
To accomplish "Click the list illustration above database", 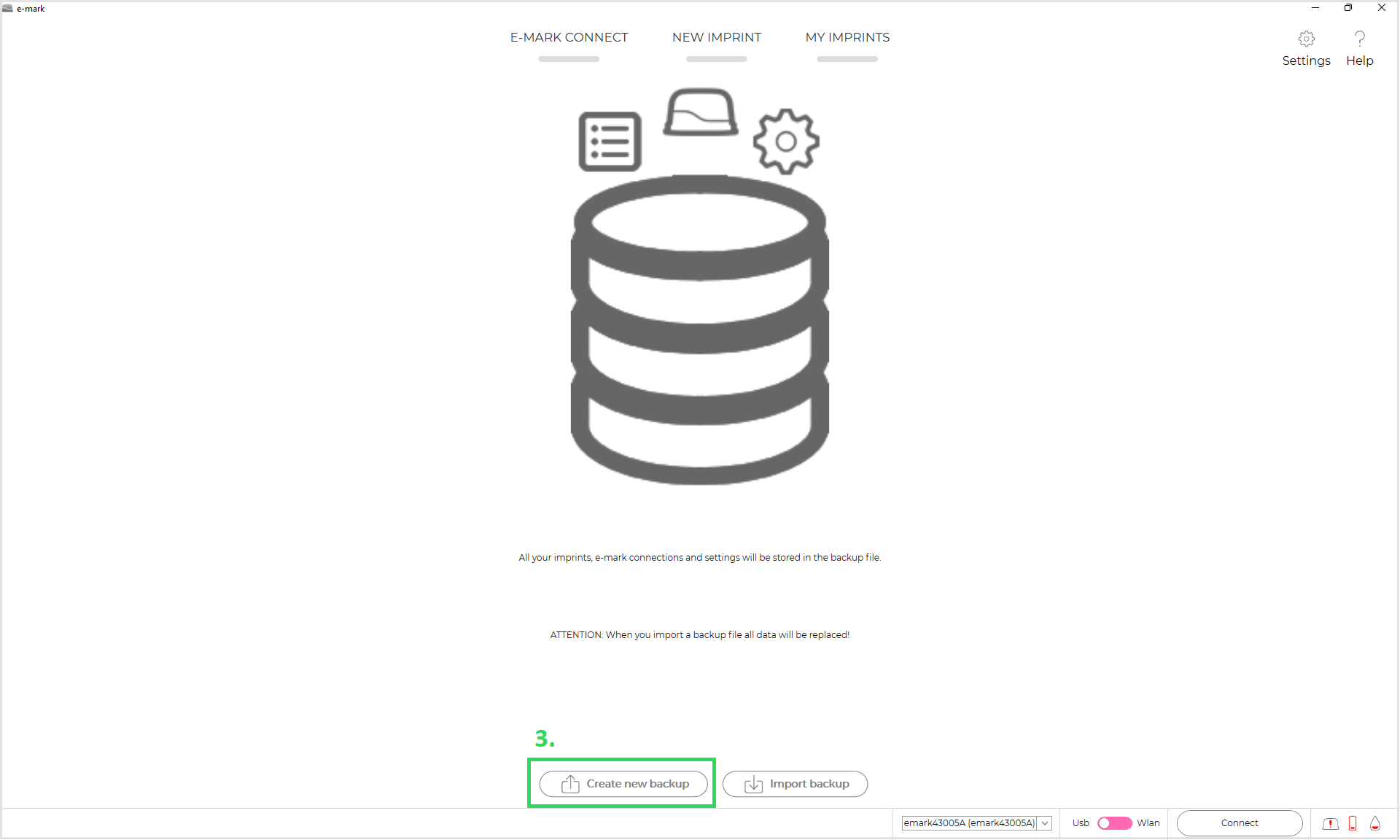I will (x=610, y=141).
